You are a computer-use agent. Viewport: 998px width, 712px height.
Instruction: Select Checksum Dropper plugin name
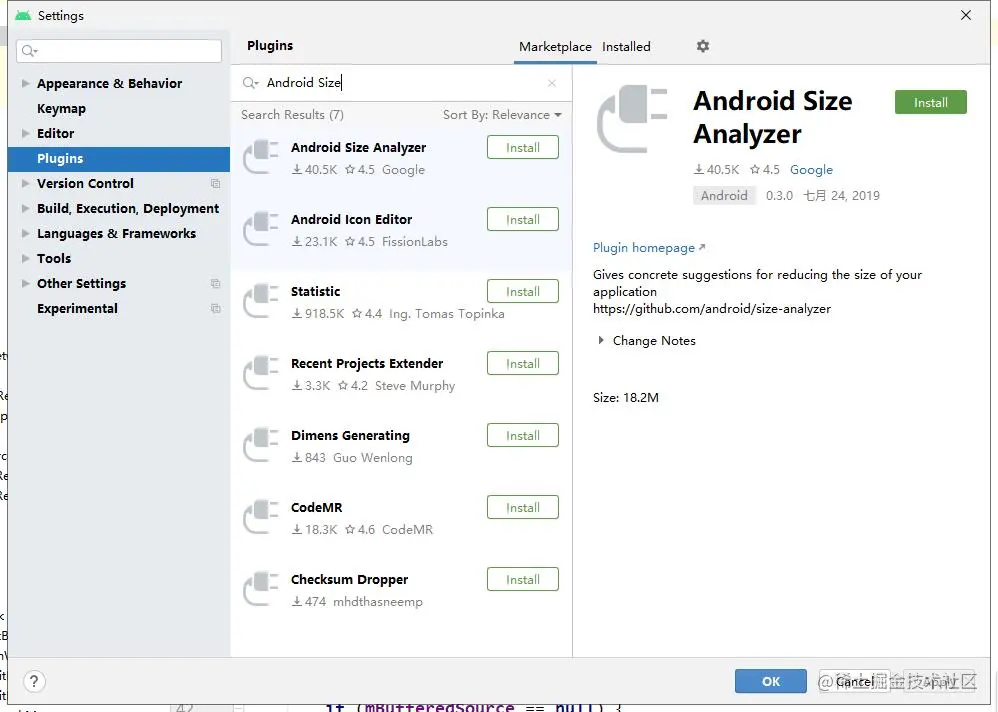[349, 580]
